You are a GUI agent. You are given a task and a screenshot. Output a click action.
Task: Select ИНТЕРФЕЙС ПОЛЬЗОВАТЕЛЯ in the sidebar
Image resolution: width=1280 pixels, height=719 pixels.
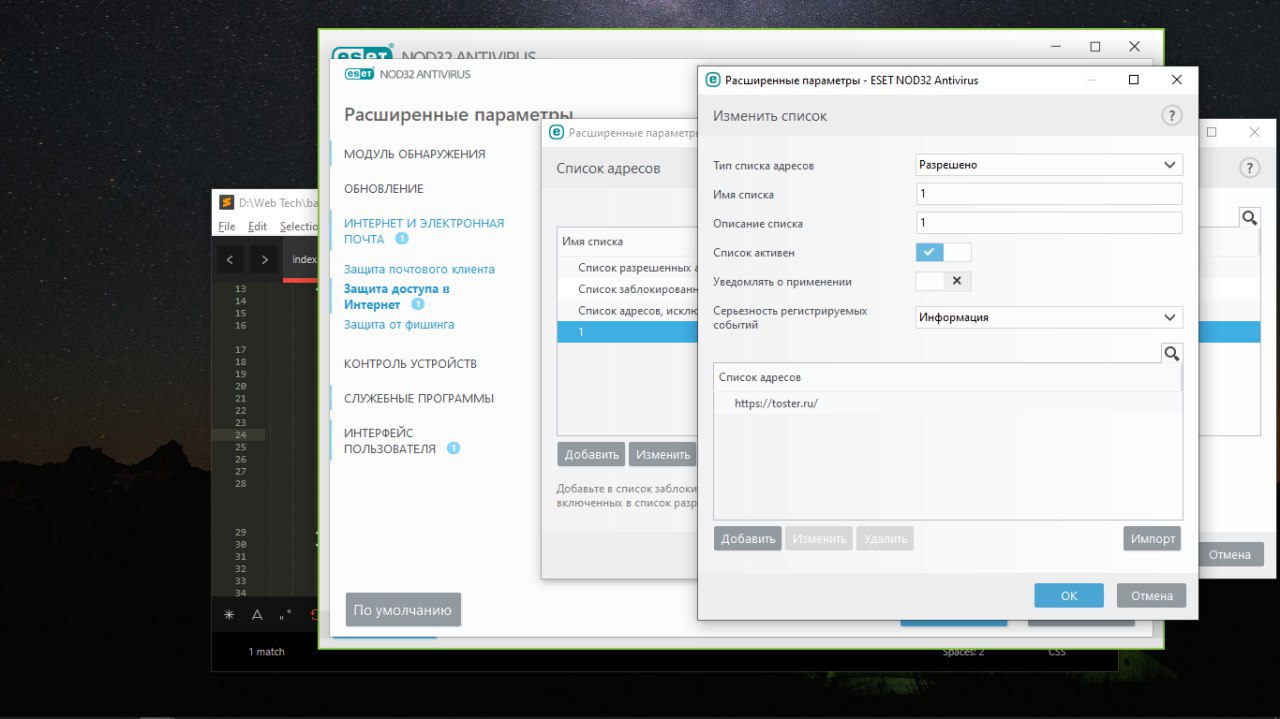click(x=390, y=441)
